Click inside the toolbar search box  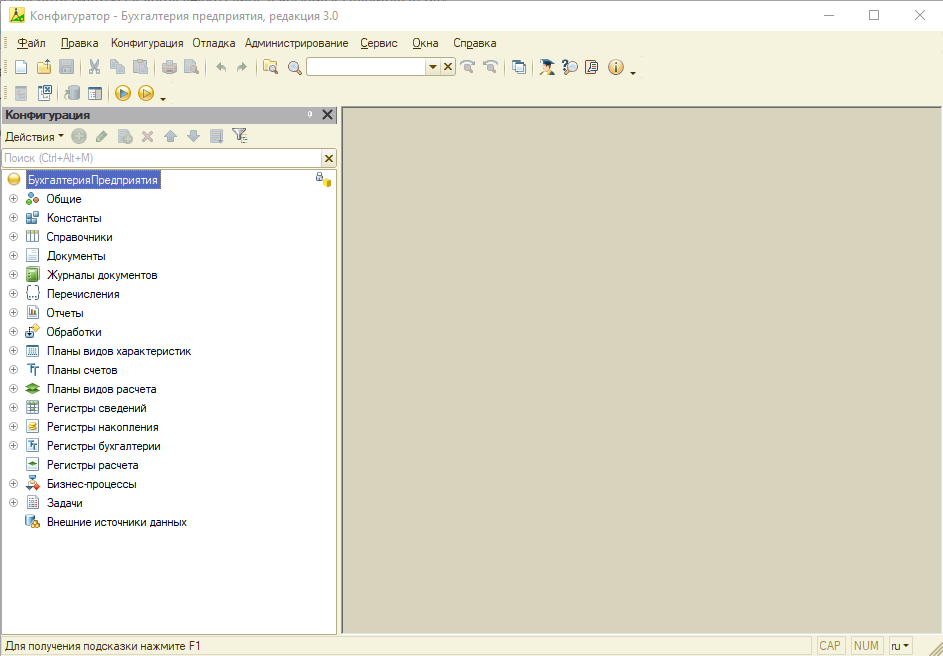[366, 67]
